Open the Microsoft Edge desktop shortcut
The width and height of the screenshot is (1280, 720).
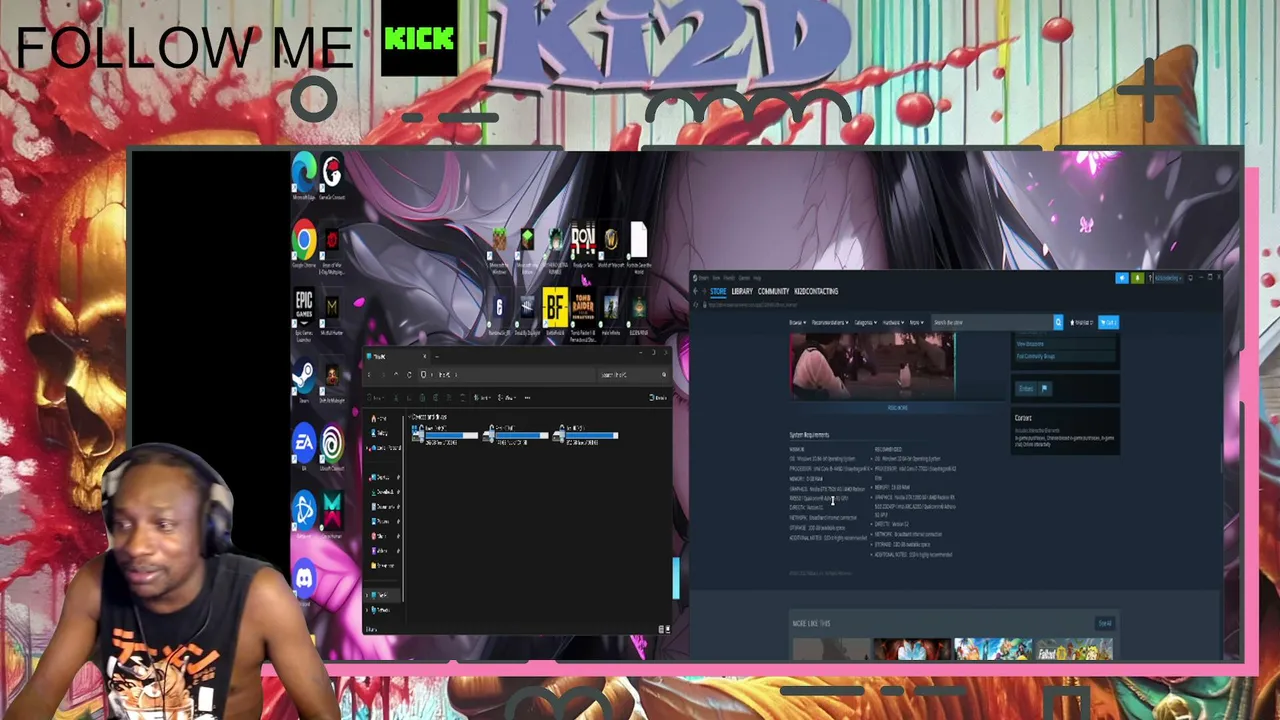305,176
